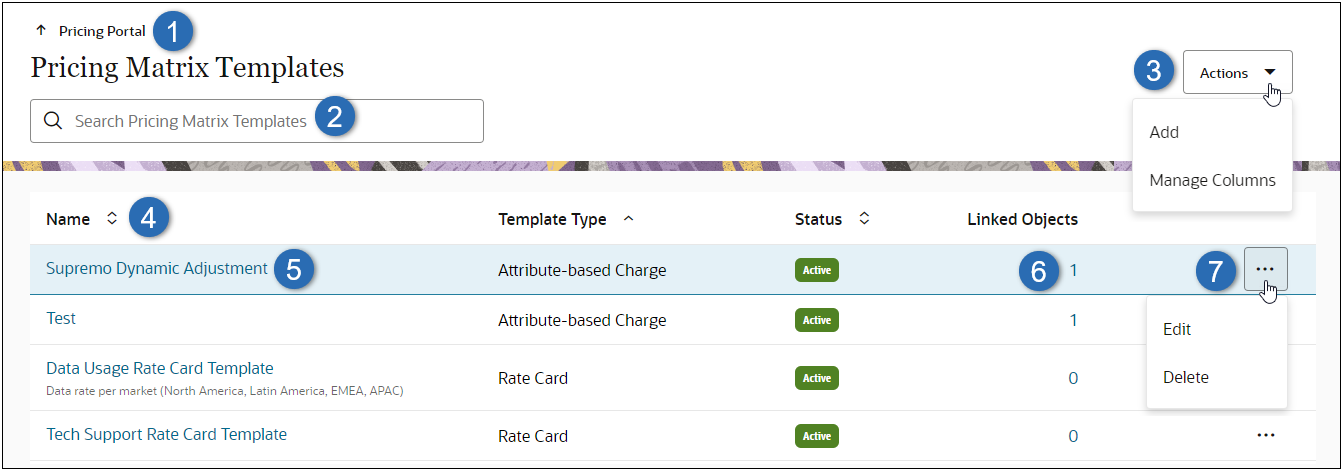This screenshot has height=471, width=1343.
Task: Open Tech Support Rate Card Template link
Action: pos(166,434)
